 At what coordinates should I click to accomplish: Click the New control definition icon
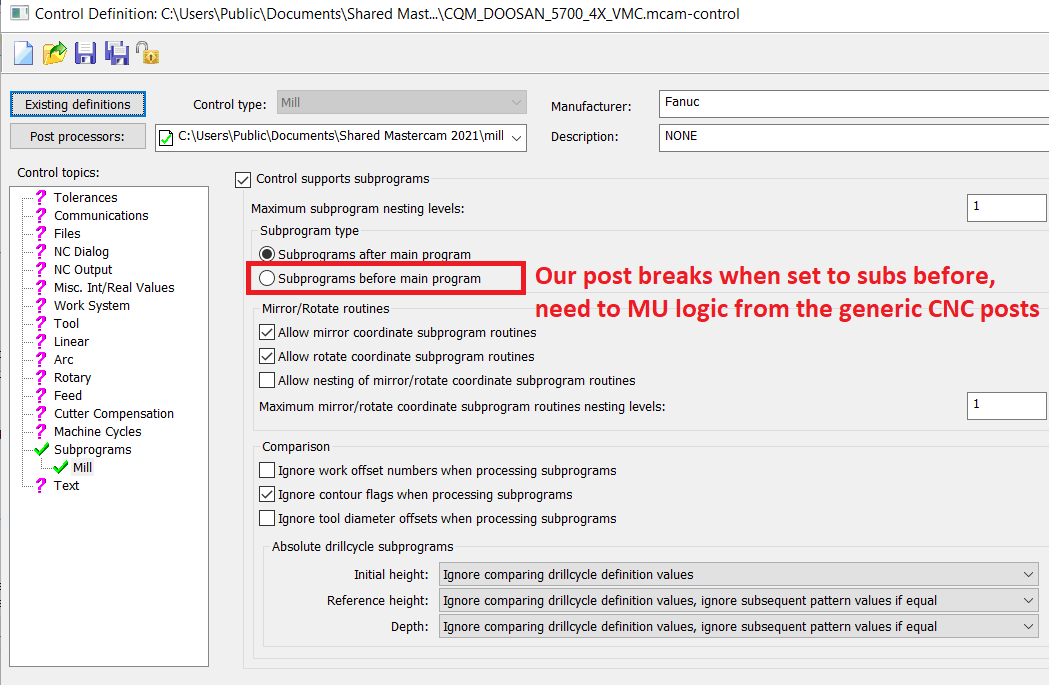click(23, 53)
